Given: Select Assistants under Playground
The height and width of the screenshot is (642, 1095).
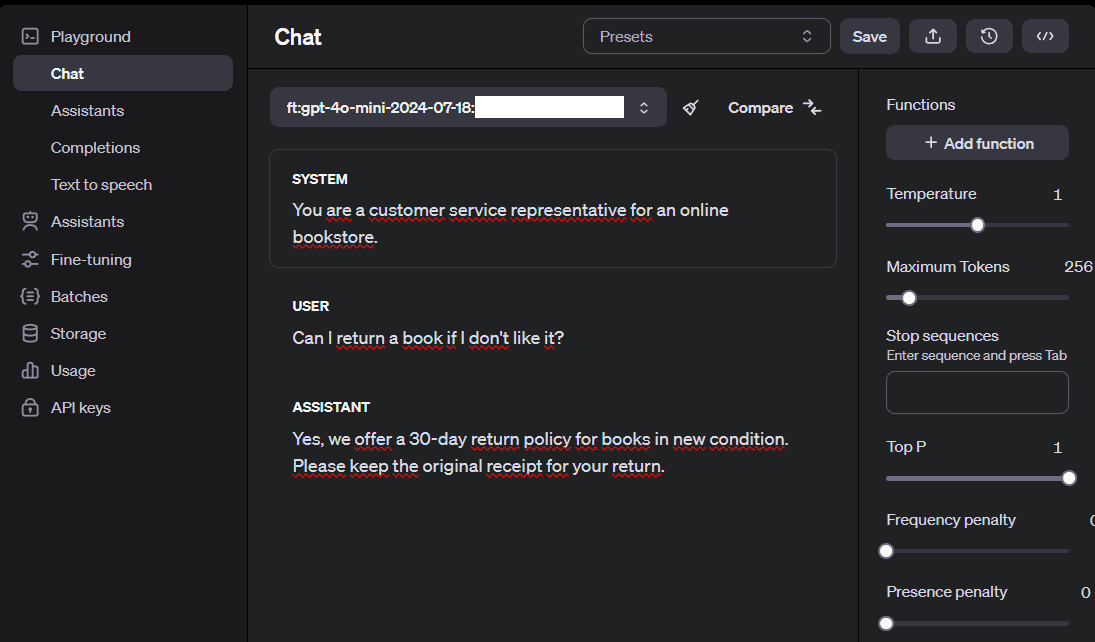Looking at the screenshot, I should 87,110.
